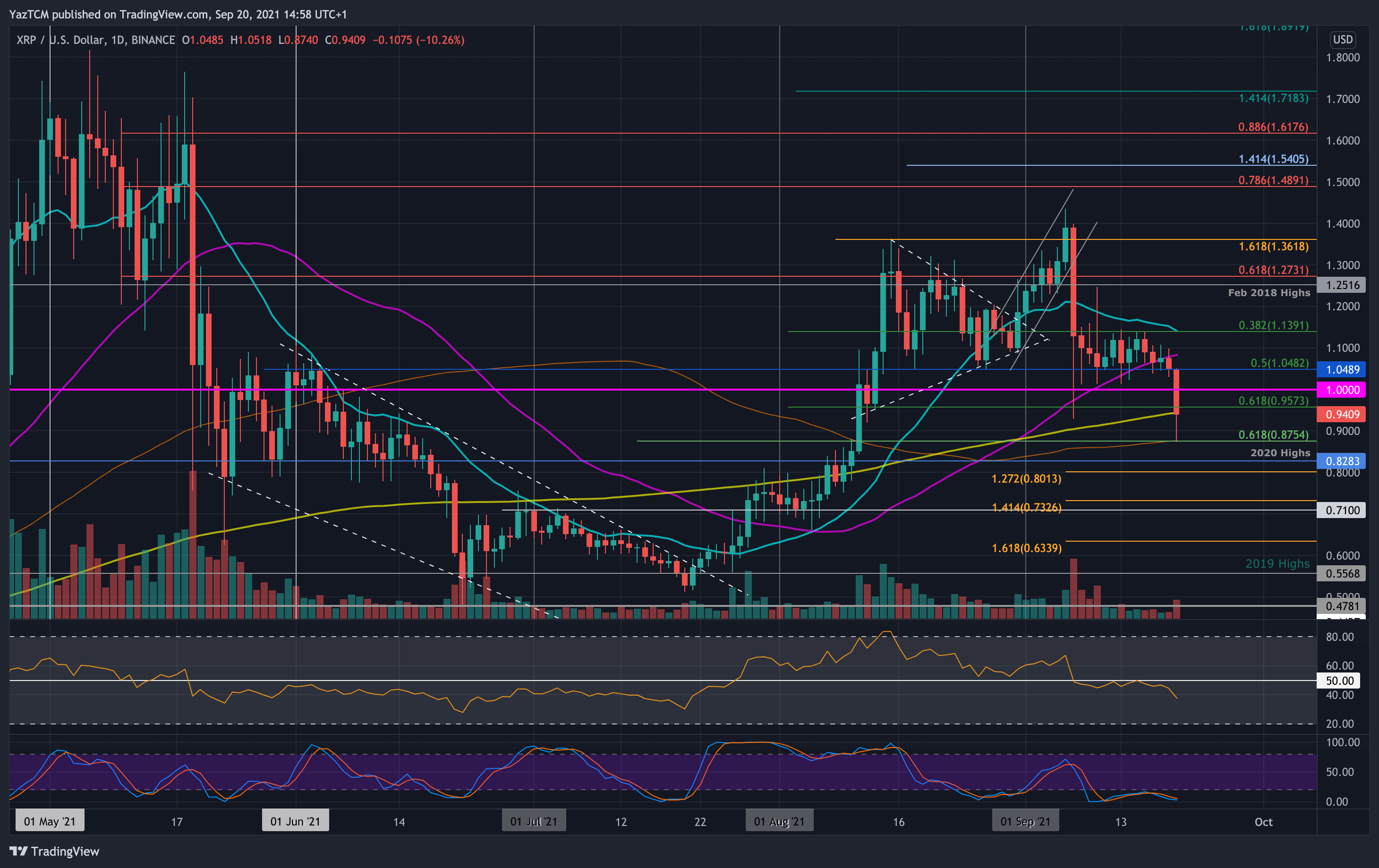The height and width of the screenshot is (868, 1379).
Task: Click the RSI 80.00 scale label
Action: [1340, 637]
